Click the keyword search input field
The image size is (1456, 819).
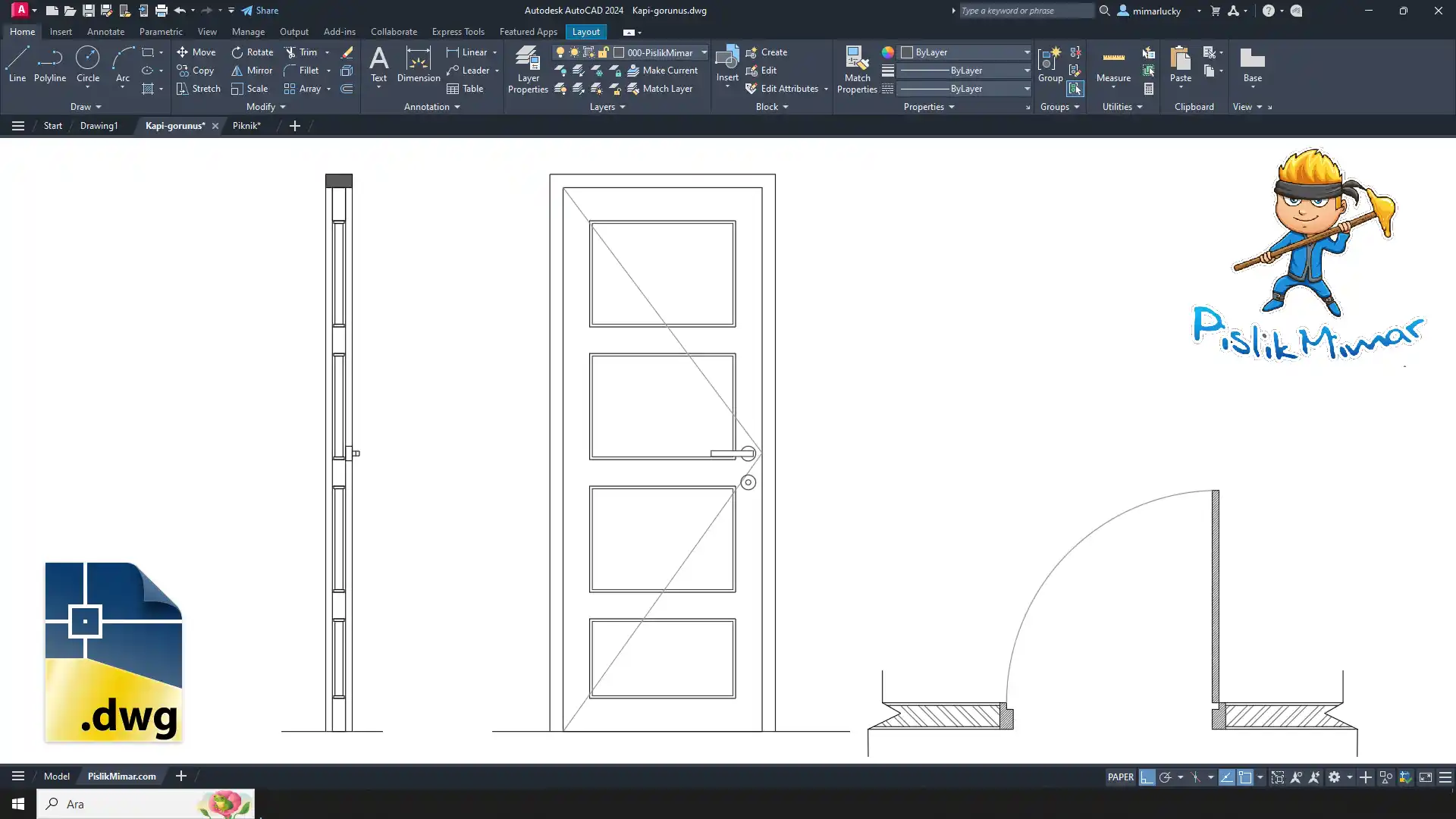pyautogui.click(x=1025, y=11)
